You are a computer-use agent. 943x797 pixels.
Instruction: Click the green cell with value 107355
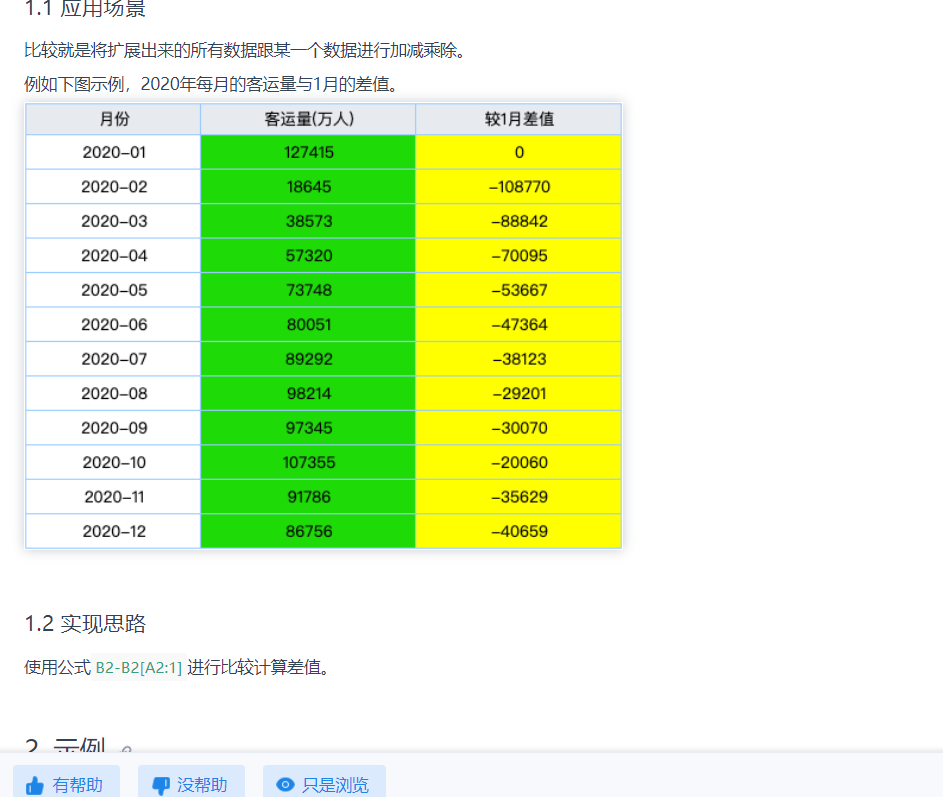(308, 462)
